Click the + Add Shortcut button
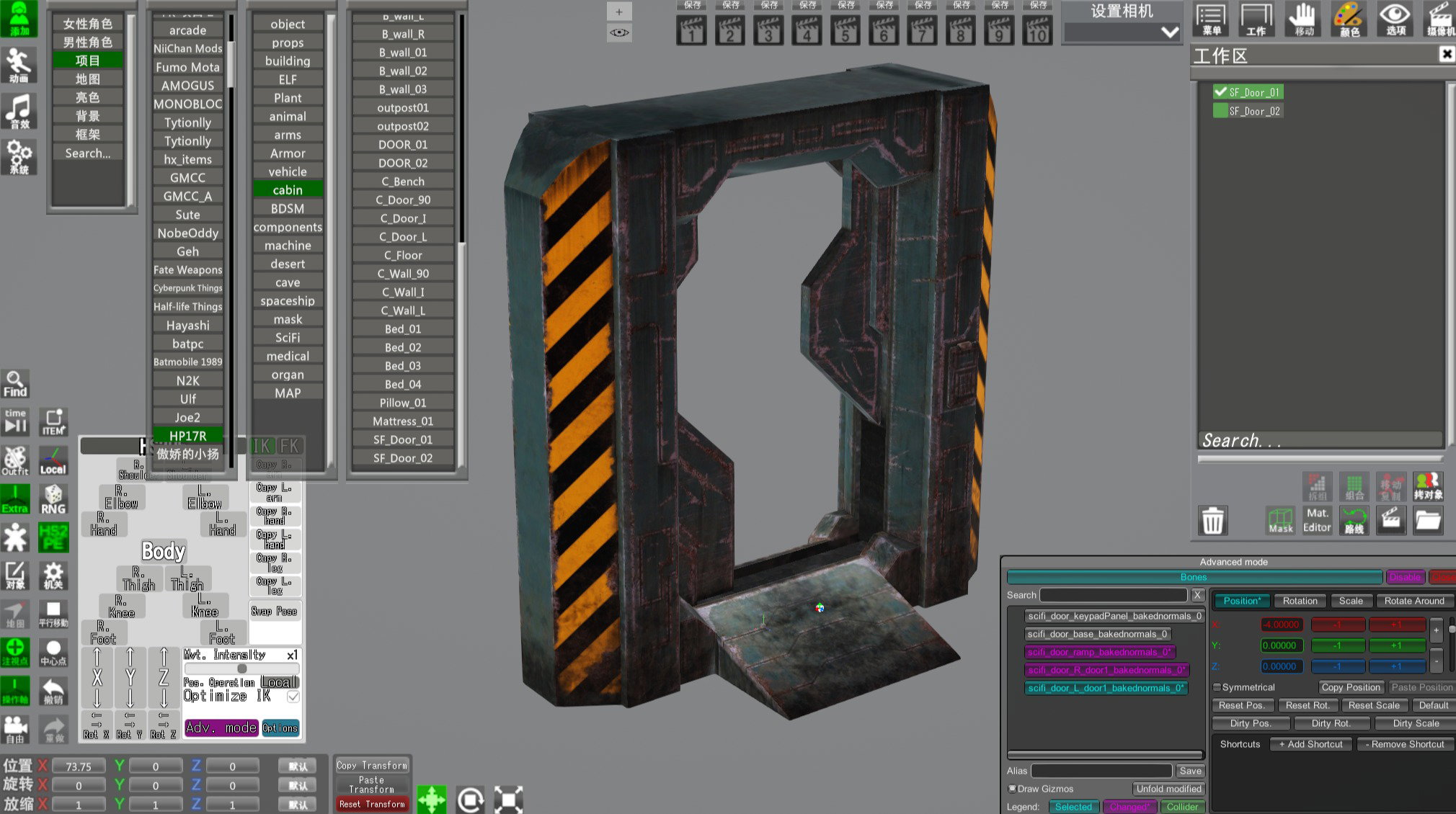Image resolution: width=1456 pixels, height=814 pixels. pyautogui.click(x=1311, y=744)
